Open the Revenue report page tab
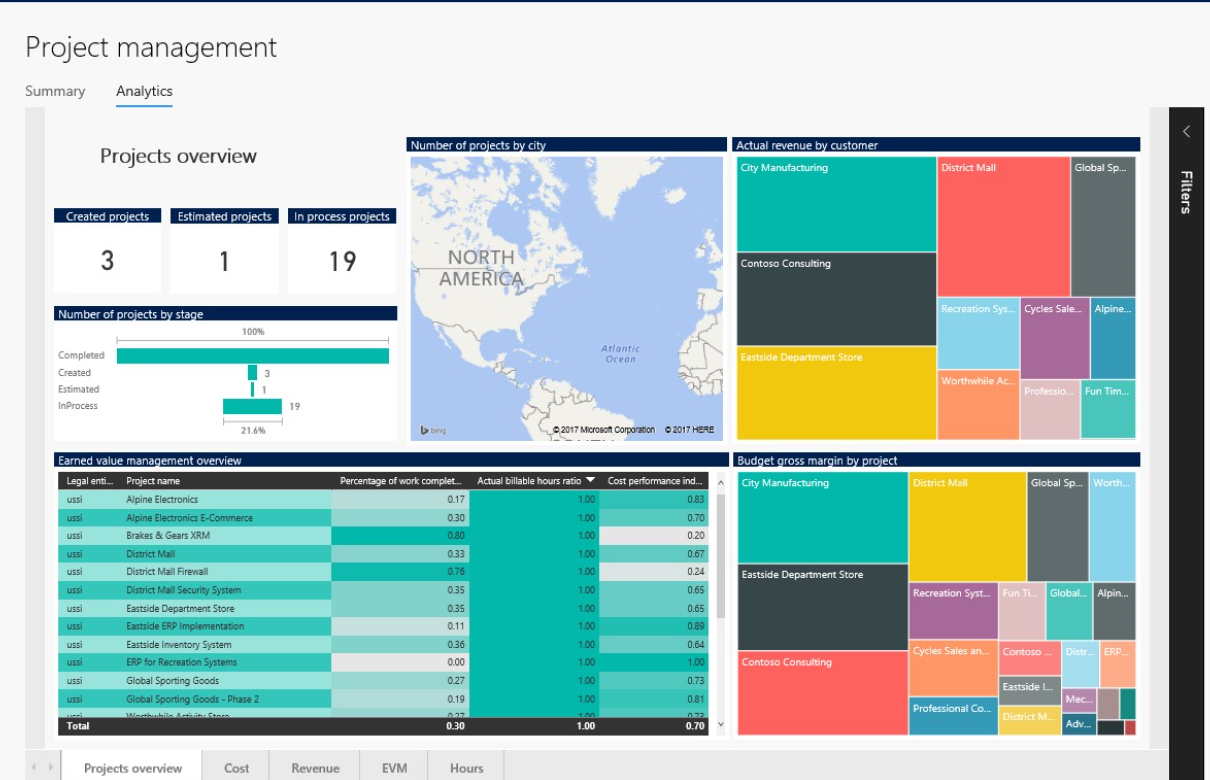The height and width of the screenshot is (780, 1210). coord(315,768)
